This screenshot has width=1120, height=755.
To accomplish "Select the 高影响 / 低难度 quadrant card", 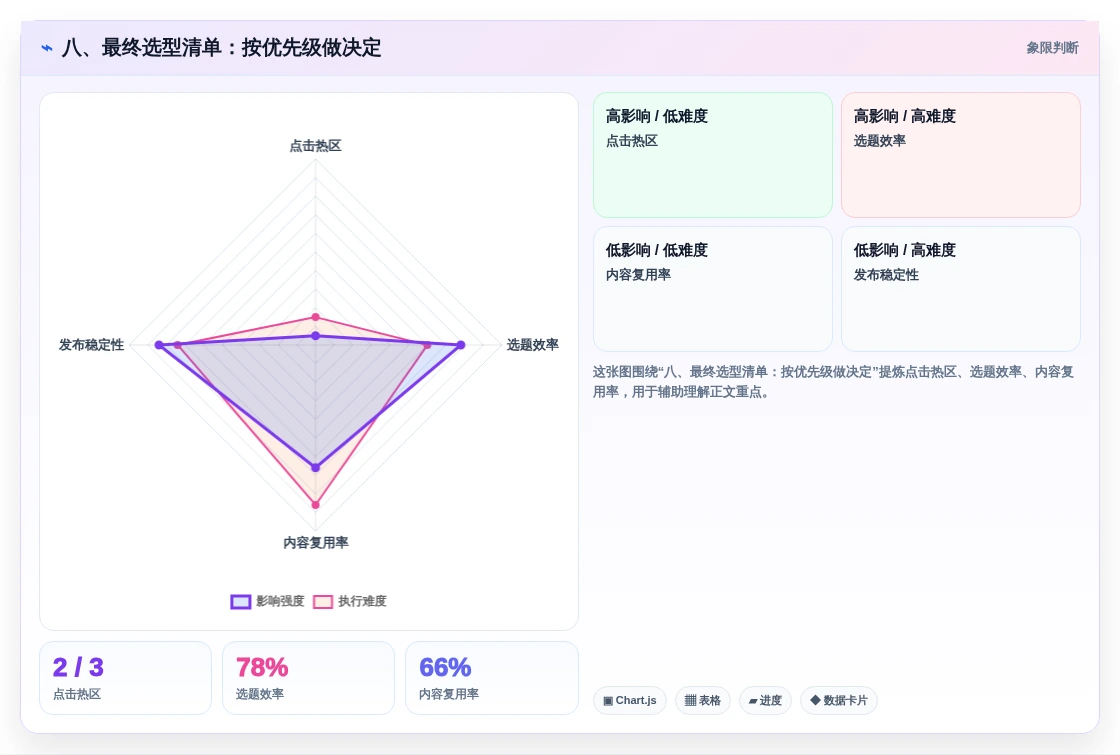I will [713, 155].
